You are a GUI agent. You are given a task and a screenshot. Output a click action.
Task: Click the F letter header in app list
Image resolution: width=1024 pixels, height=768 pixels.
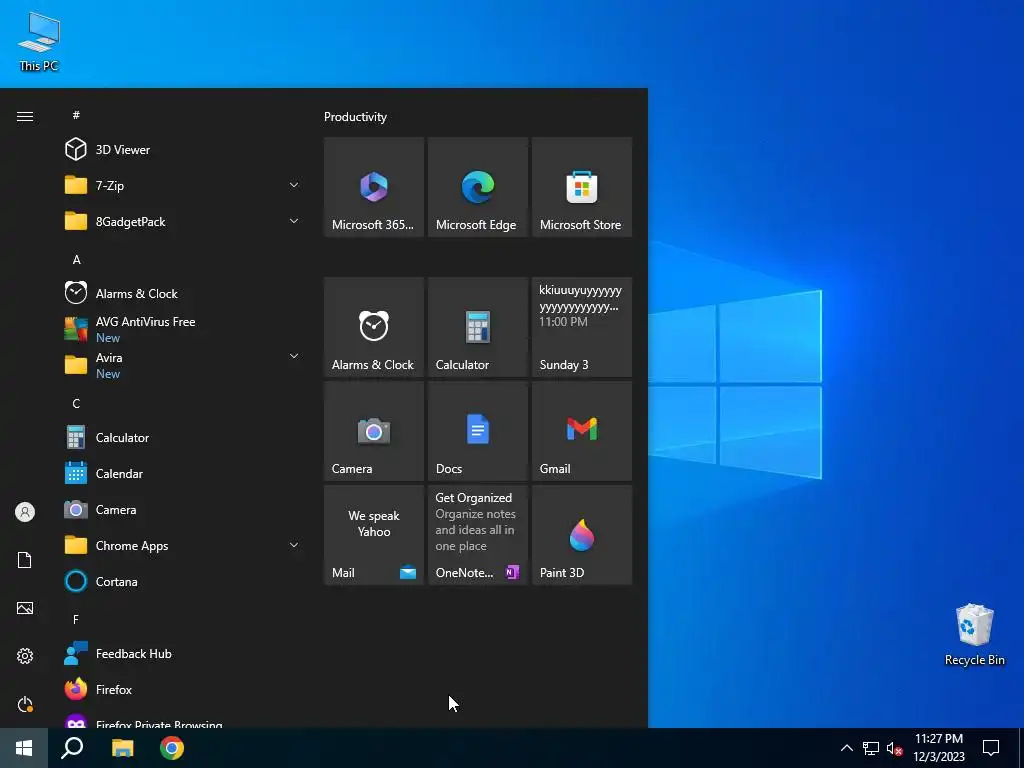[76, 619]
